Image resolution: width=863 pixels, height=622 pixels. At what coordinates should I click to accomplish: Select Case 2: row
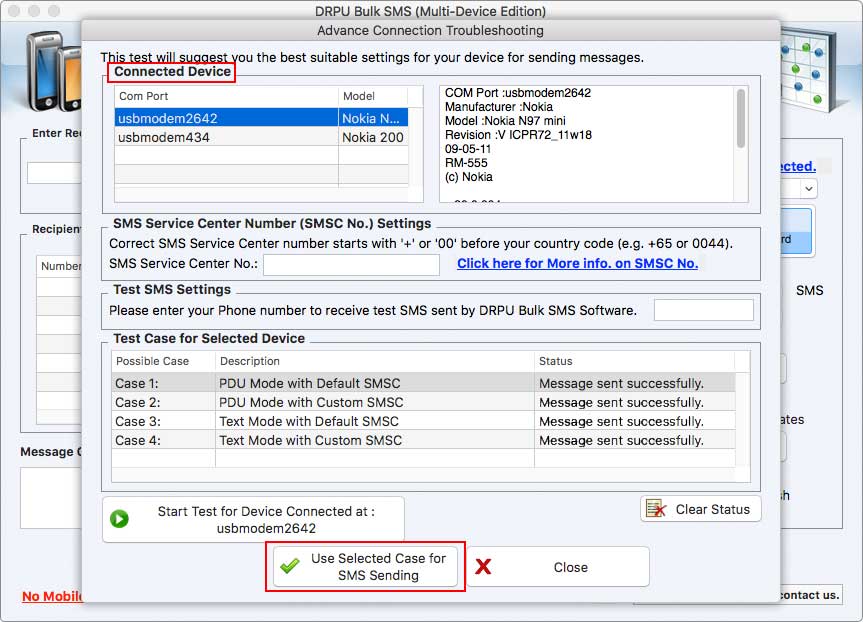423,402
